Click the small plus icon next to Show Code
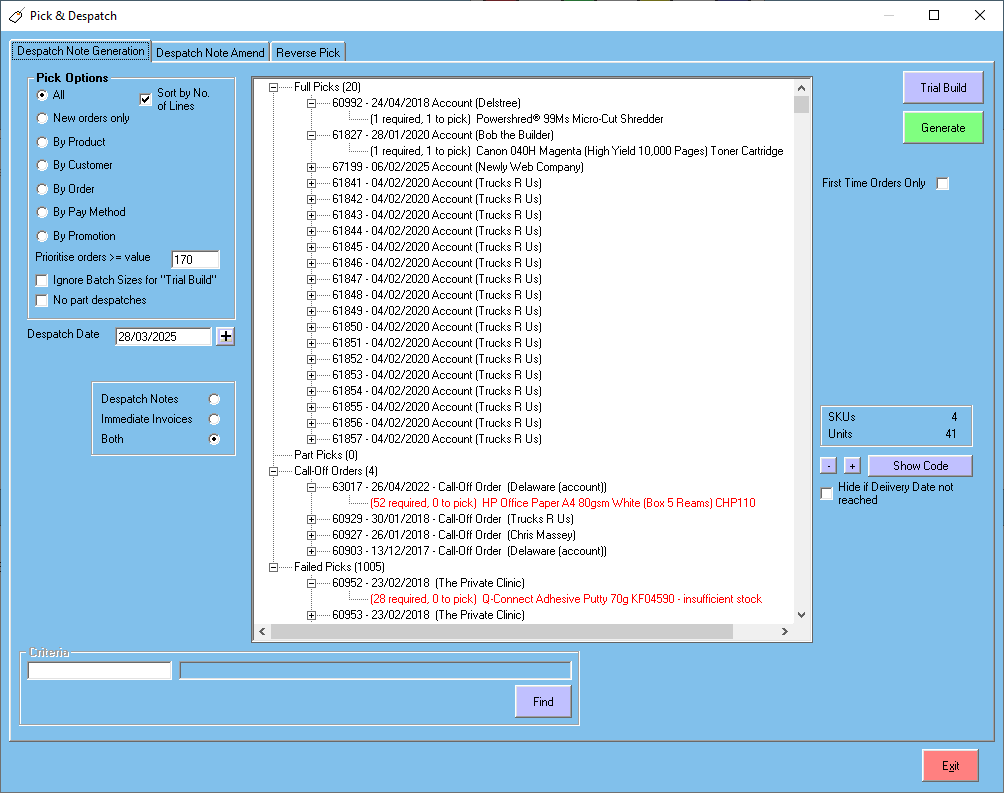 (851, 465)
